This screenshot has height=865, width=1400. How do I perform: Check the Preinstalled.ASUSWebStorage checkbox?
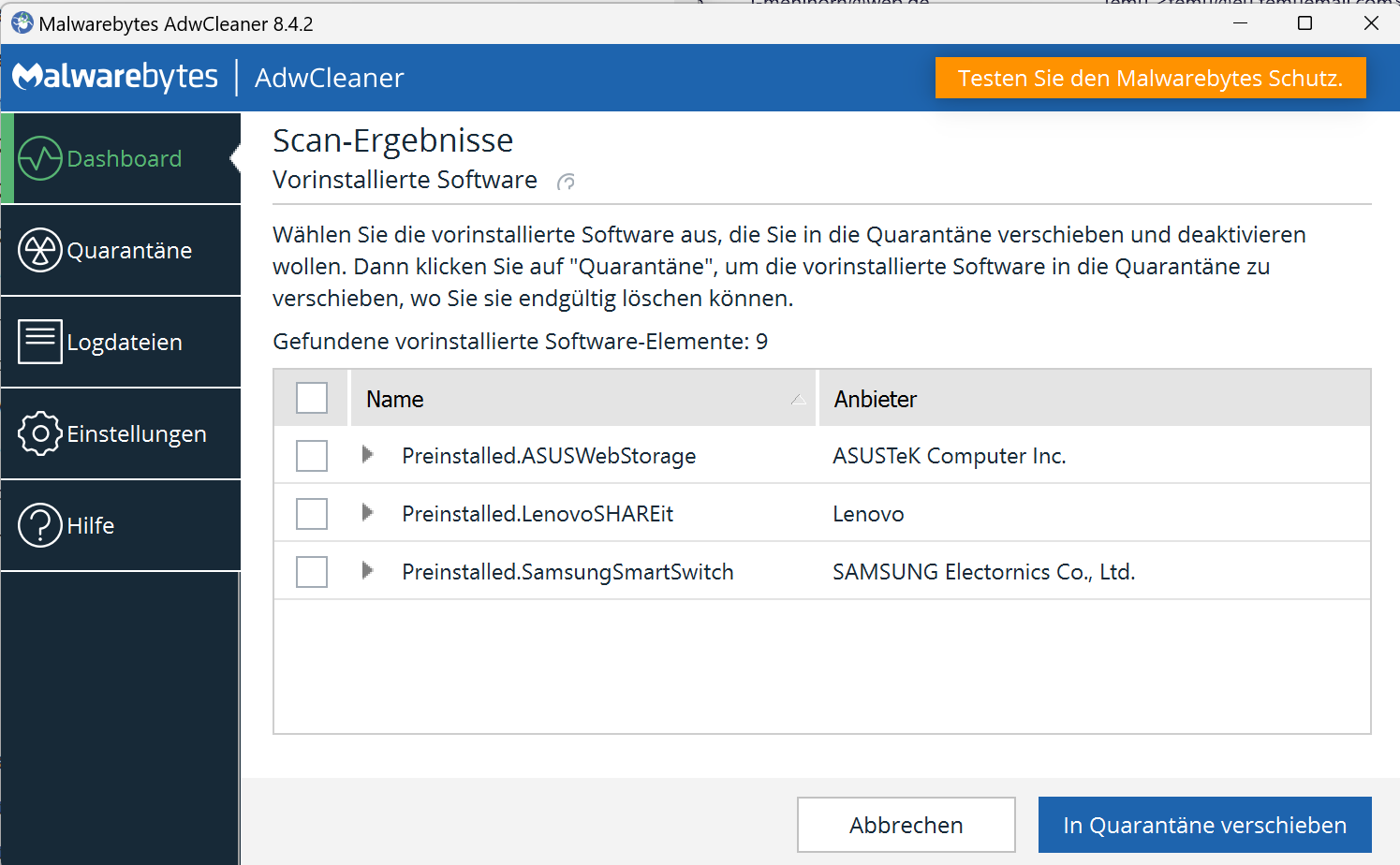(312, 456)
